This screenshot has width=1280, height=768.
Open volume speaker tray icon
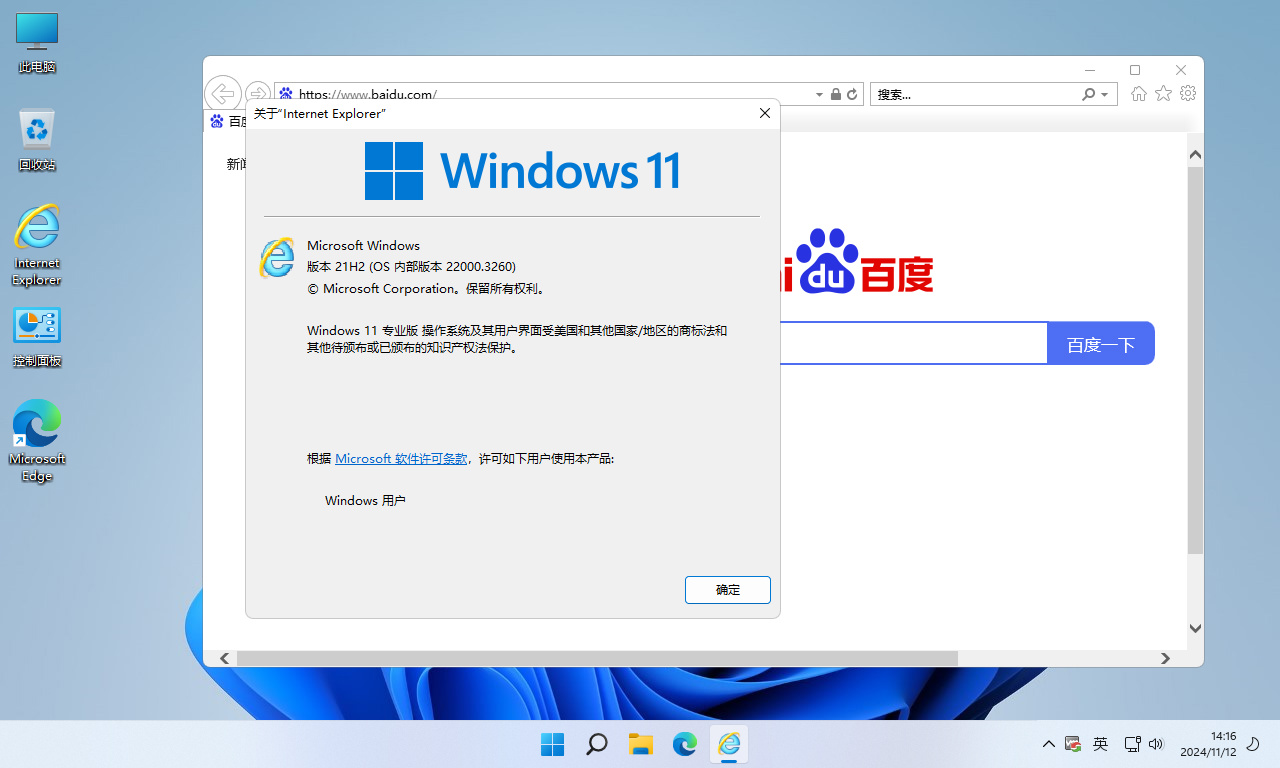coord(1157,744)
